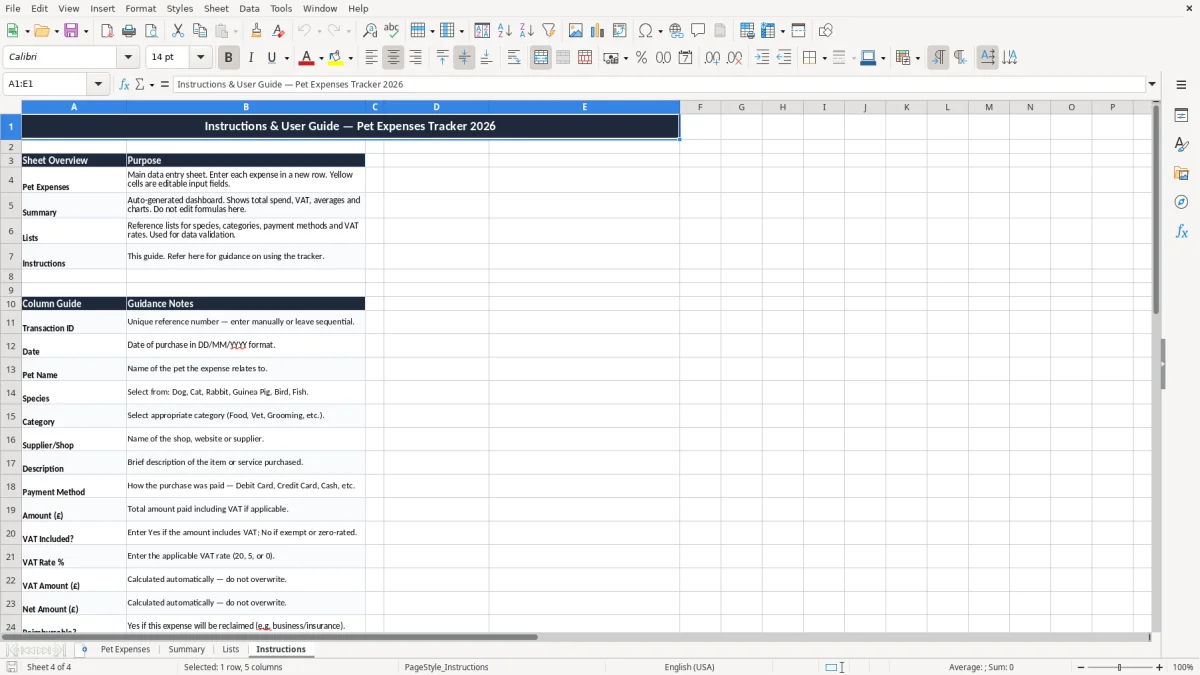Expand the formula bar
Screen dimensions: 1200x675
point(1152,84)
